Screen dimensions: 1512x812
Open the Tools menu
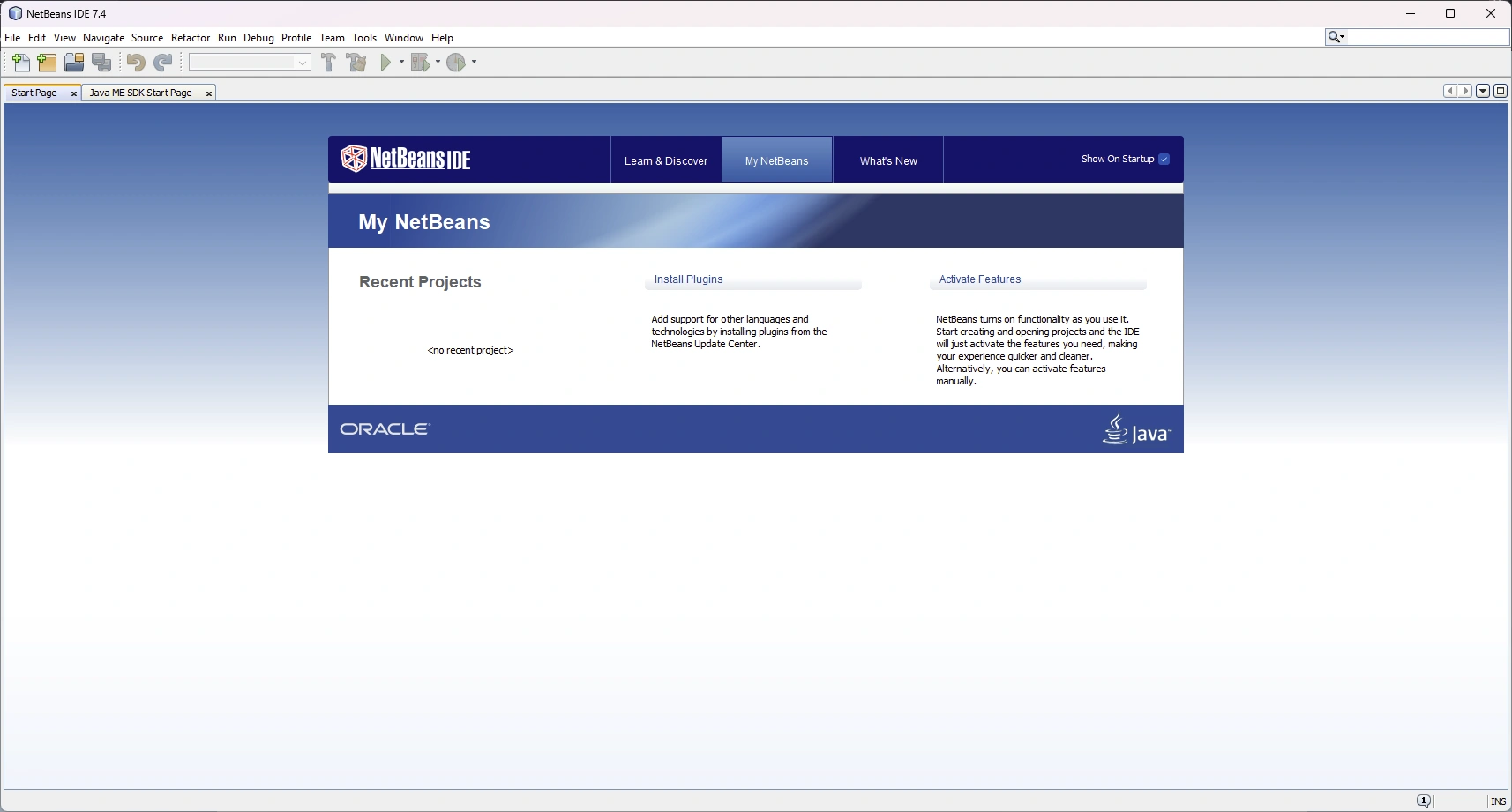(364, 38)
